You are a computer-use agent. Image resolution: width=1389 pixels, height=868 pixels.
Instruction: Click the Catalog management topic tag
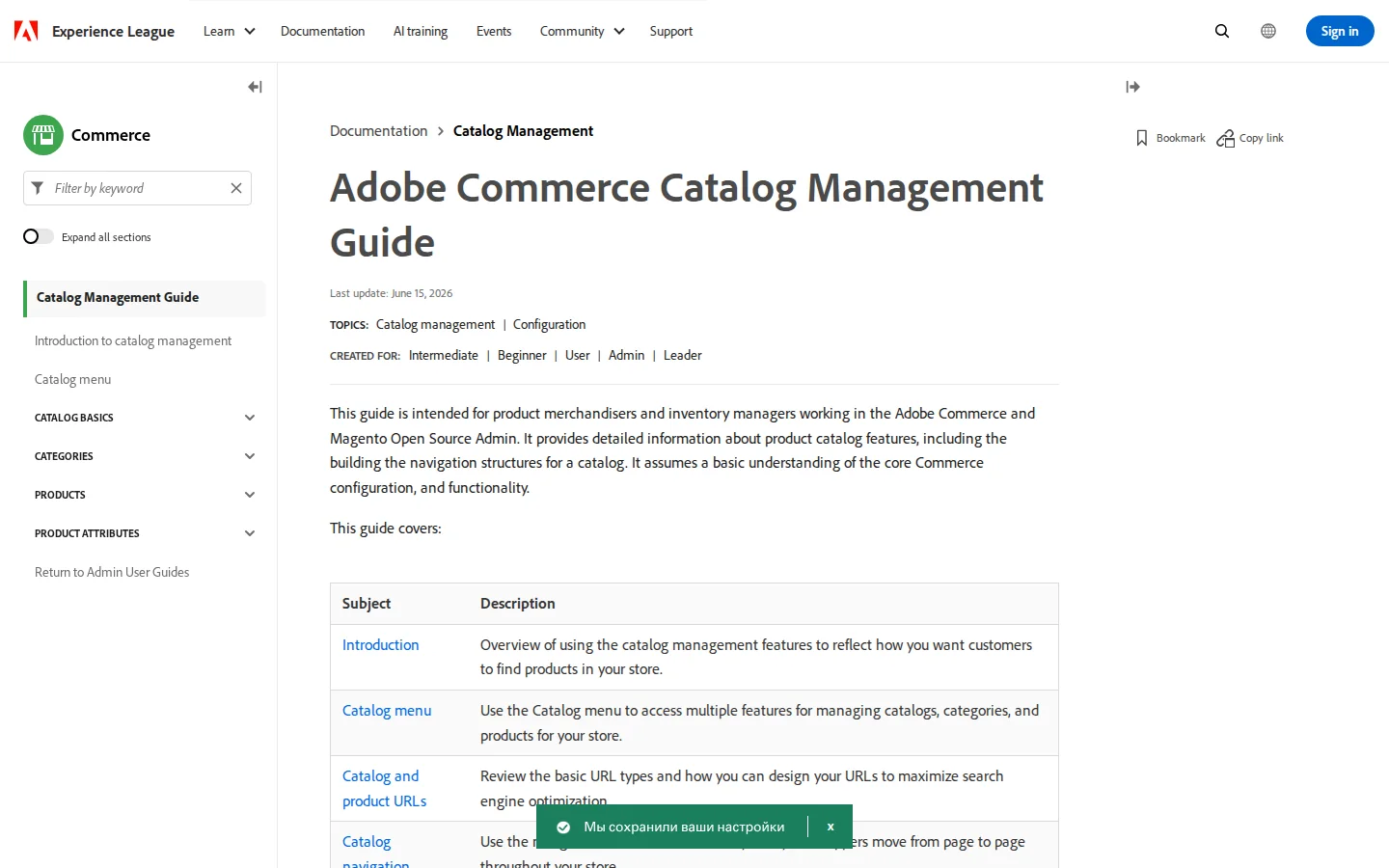point(435,325)
